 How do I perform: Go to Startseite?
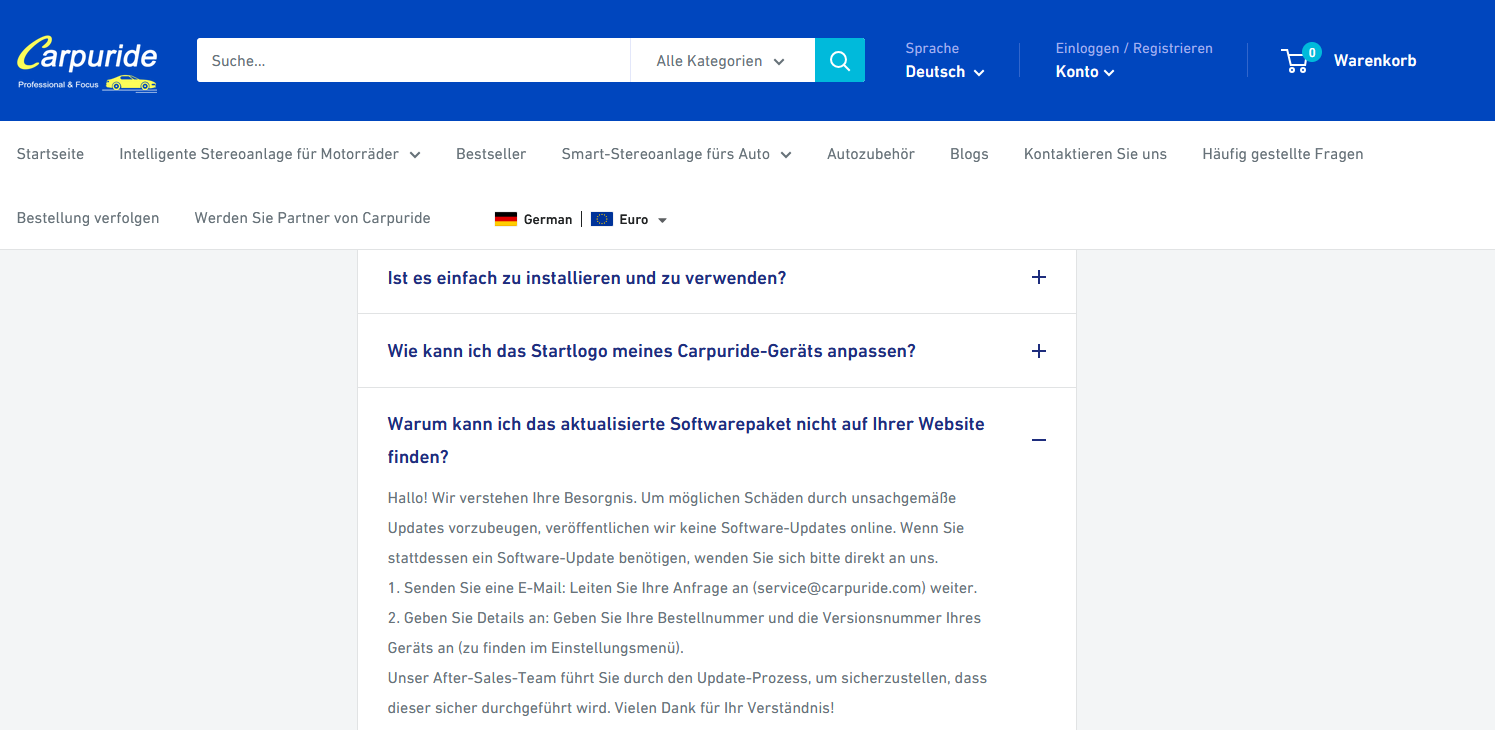[50, 154]
